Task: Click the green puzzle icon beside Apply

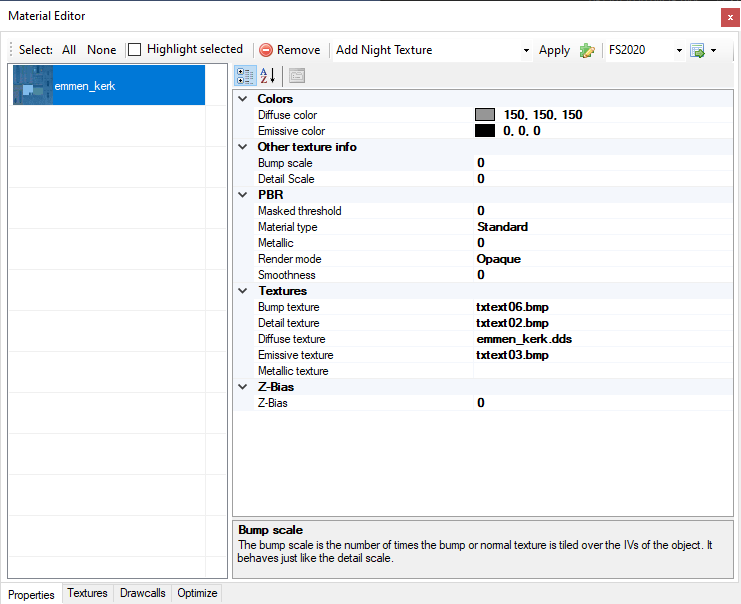Action: tap(587, 50)
